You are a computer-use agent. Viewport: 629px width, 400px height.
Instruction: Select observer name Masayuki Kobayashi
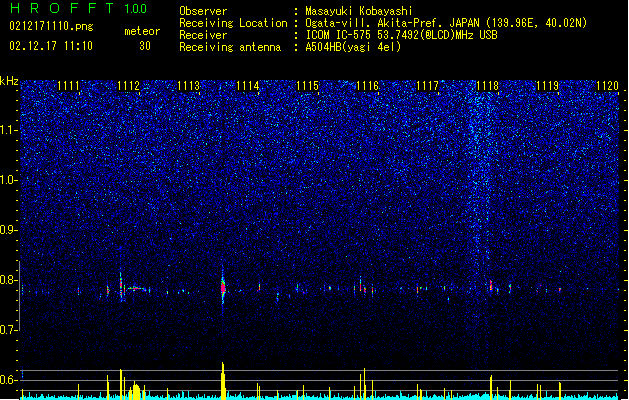point(359,11)
